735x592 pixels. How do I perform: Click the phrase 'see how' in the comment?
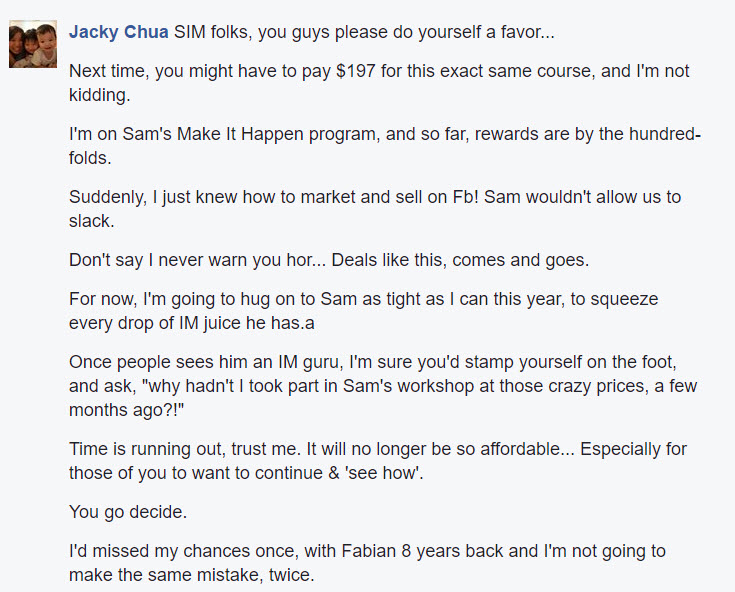pyautogui.click(x=384, y=473)
